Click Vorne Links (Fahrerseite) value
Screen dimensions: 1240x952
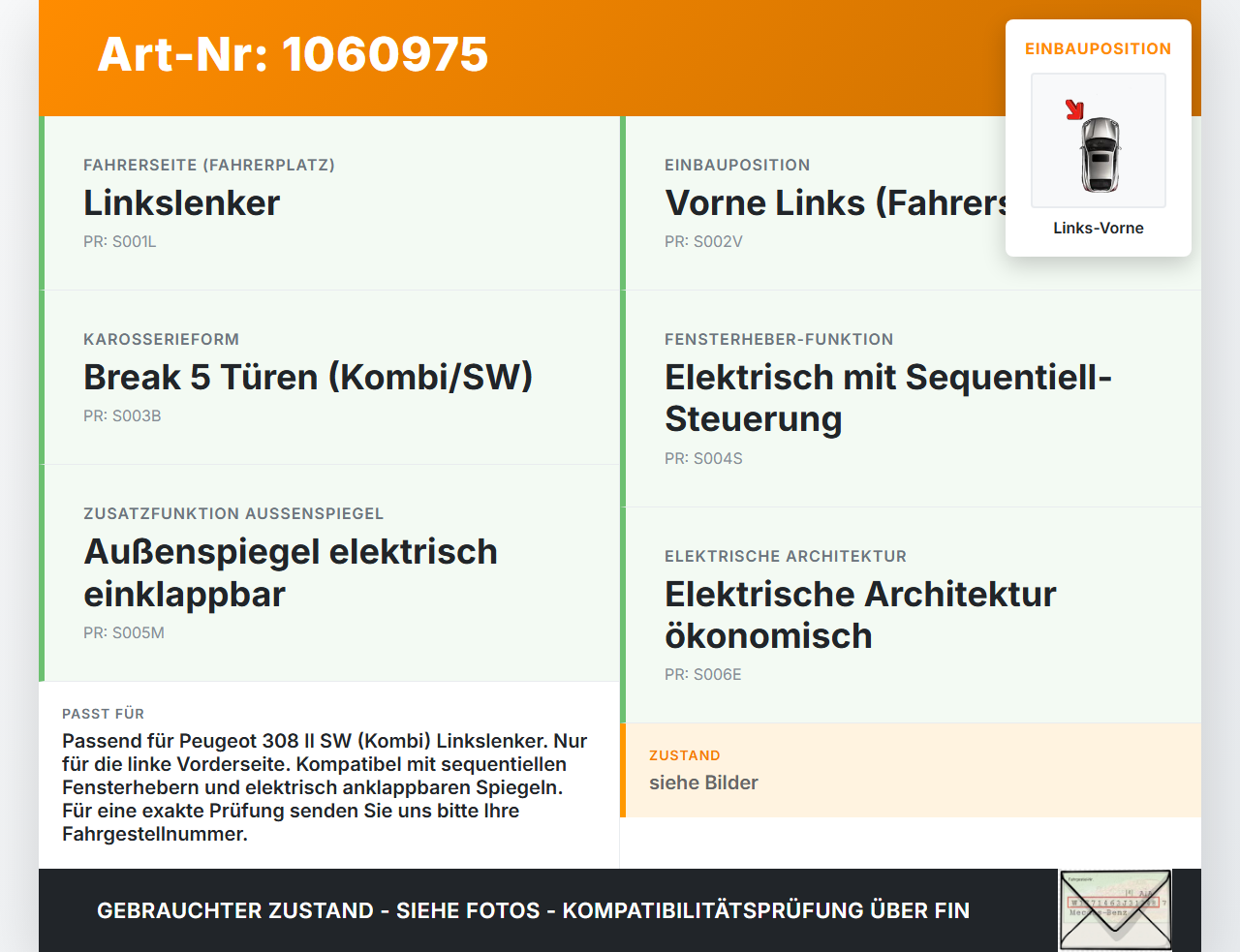pyautogui.click(x=836, y=203)
